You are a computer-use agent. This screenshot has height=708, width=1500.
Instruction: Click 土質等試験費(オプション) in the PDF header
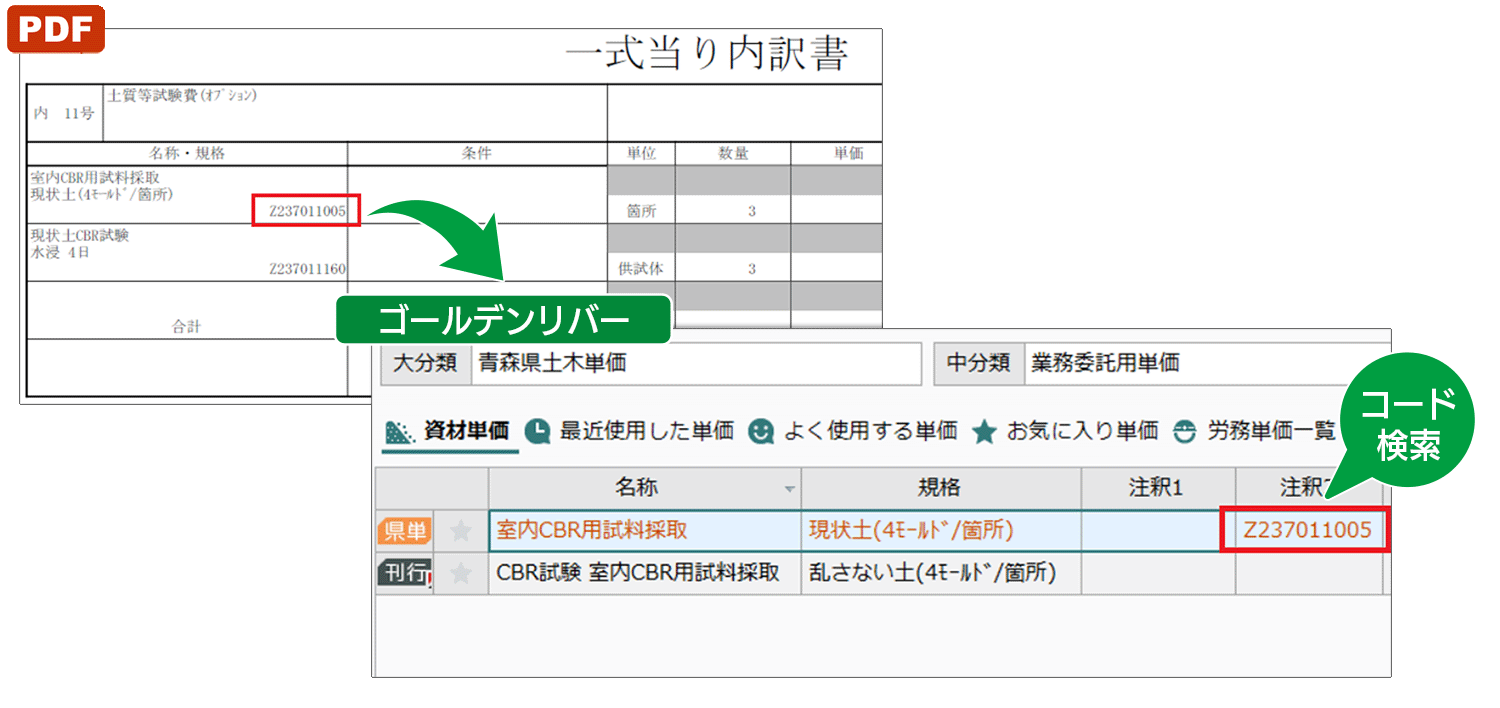tap(182, 96)
